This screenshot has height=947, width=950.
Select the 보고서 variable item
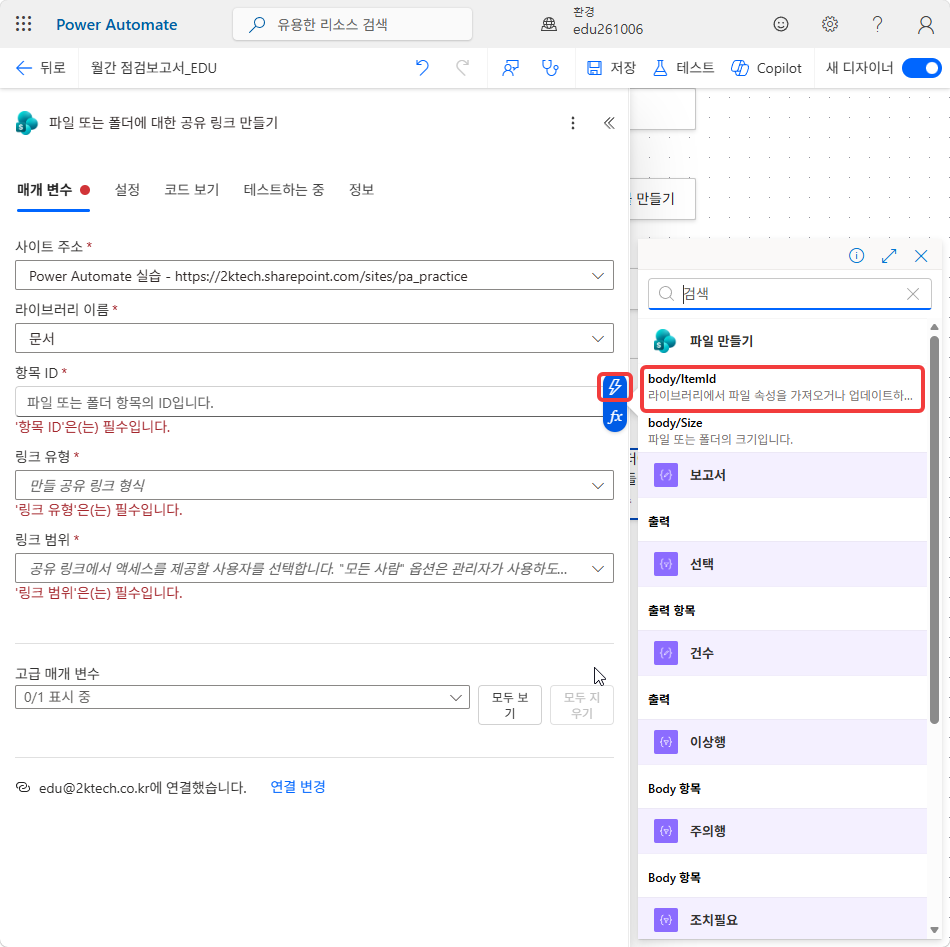pos(783,475)
